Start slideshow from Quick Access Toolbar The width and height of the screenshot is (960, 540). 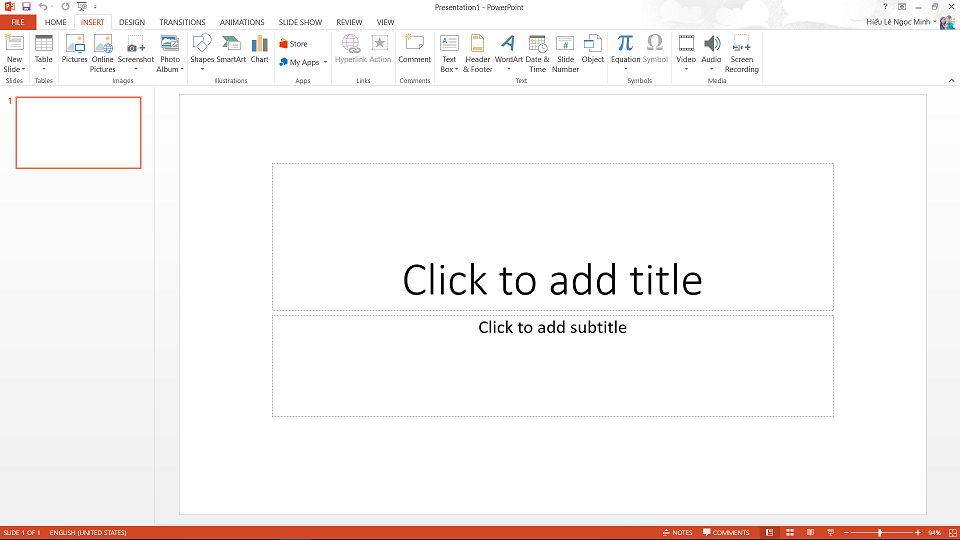coord(82,7)
